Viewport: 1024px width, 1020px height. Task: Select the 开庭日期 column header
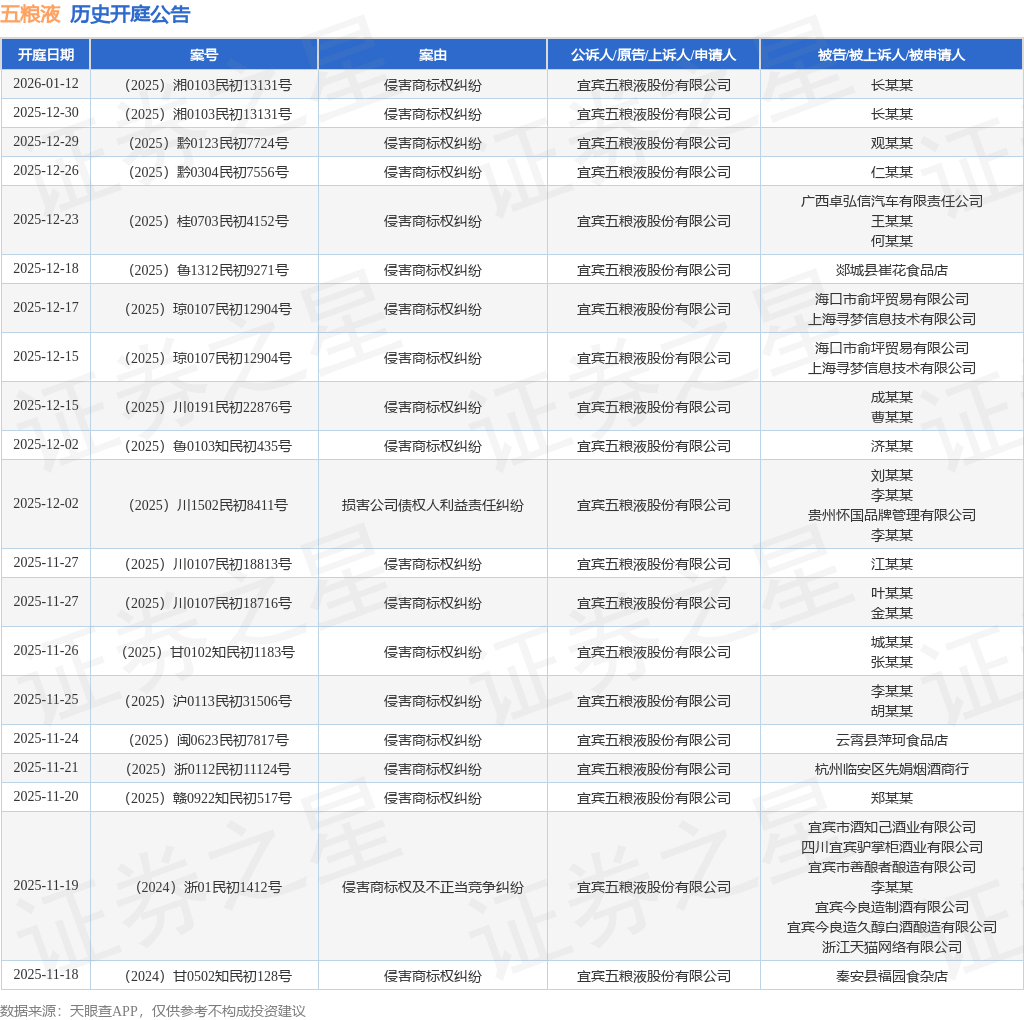coord(46,55)
